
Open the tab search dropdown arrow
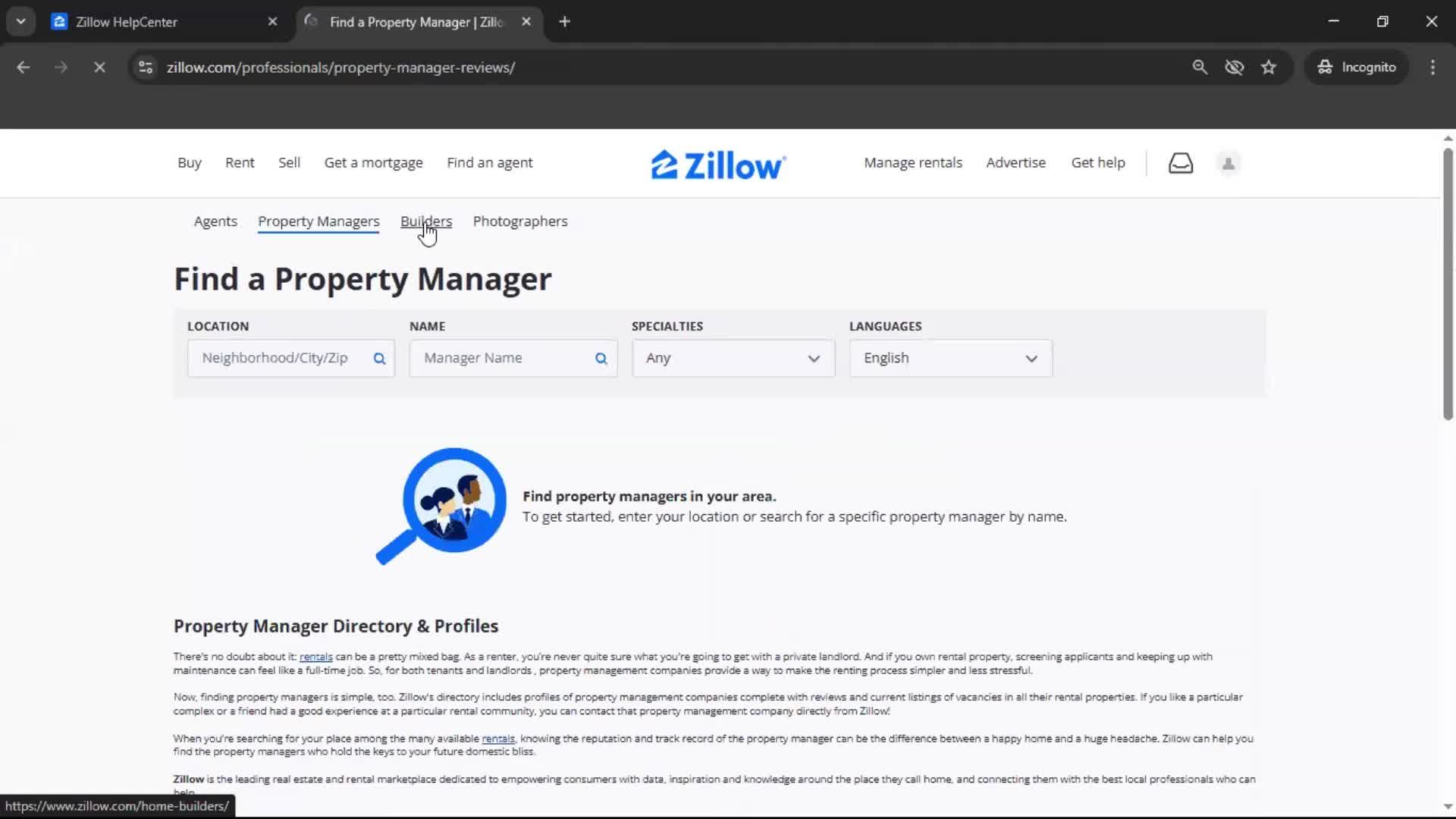20,22
